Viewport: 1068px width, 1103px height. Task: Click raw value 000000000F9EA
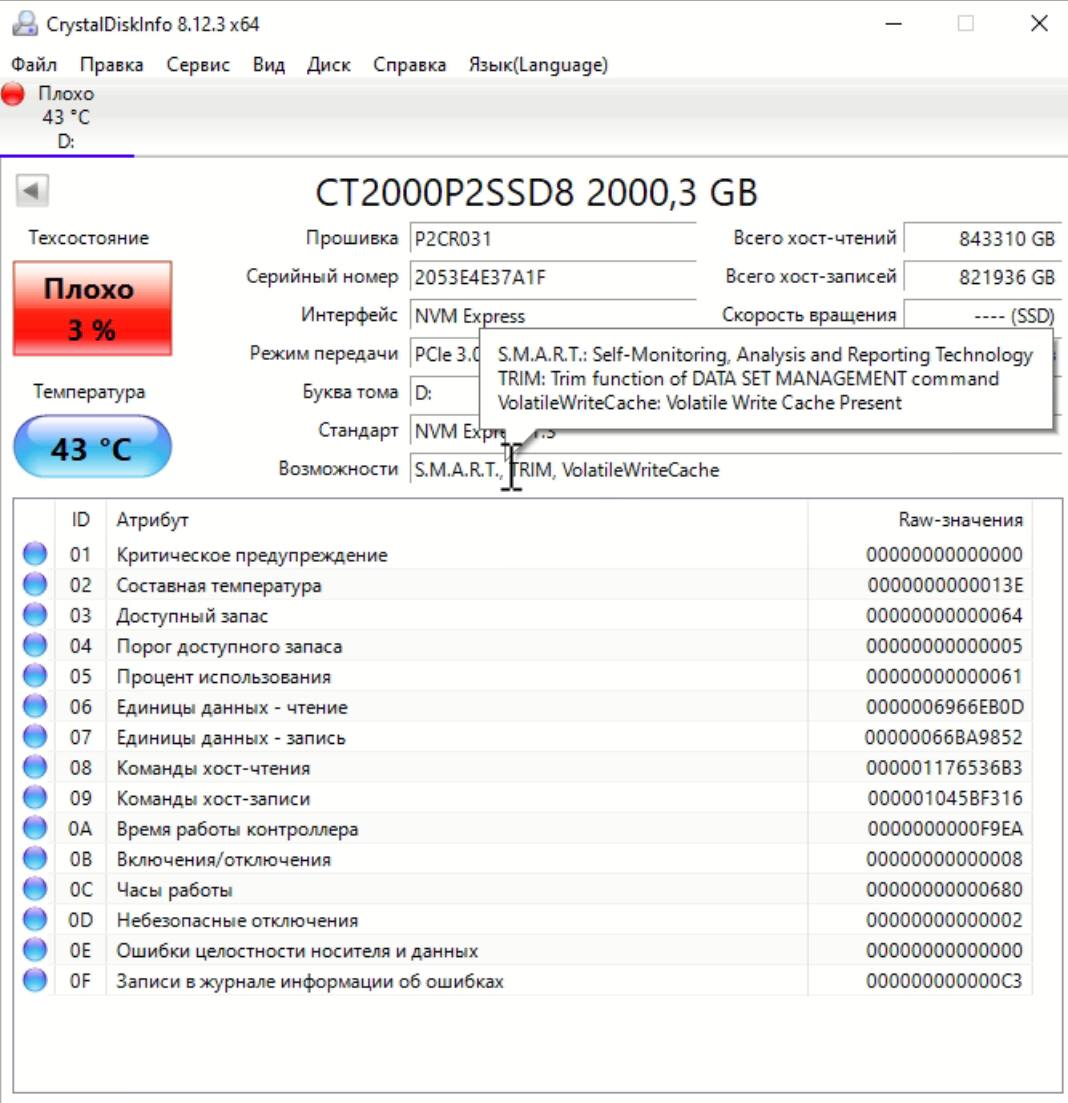click(945, 829)
